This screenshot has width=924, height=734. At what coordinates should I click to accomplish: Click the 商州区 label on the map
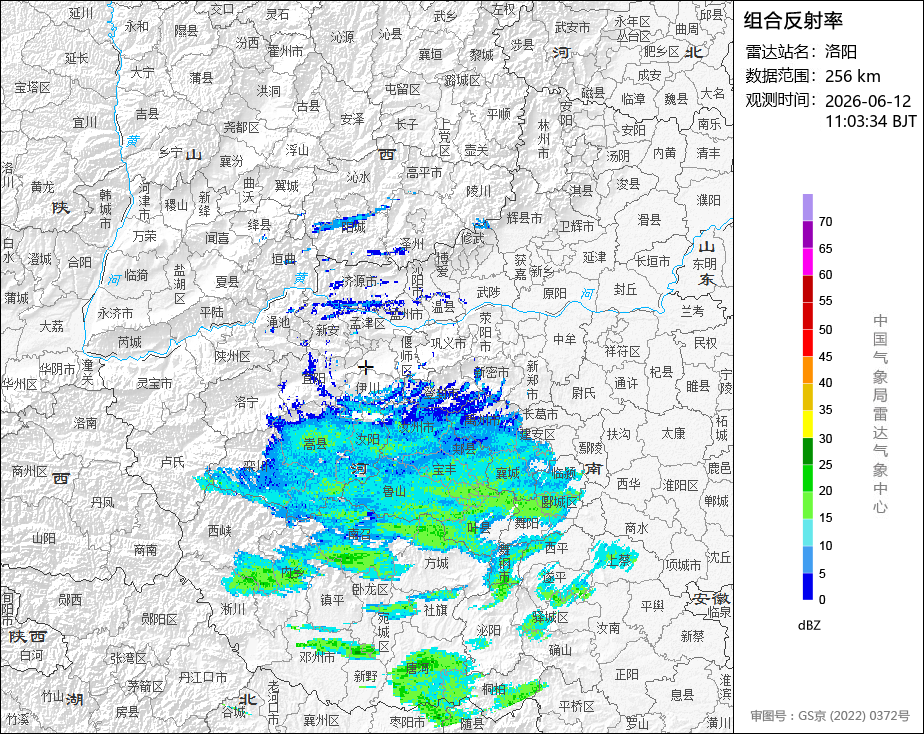tap(29, 471)
